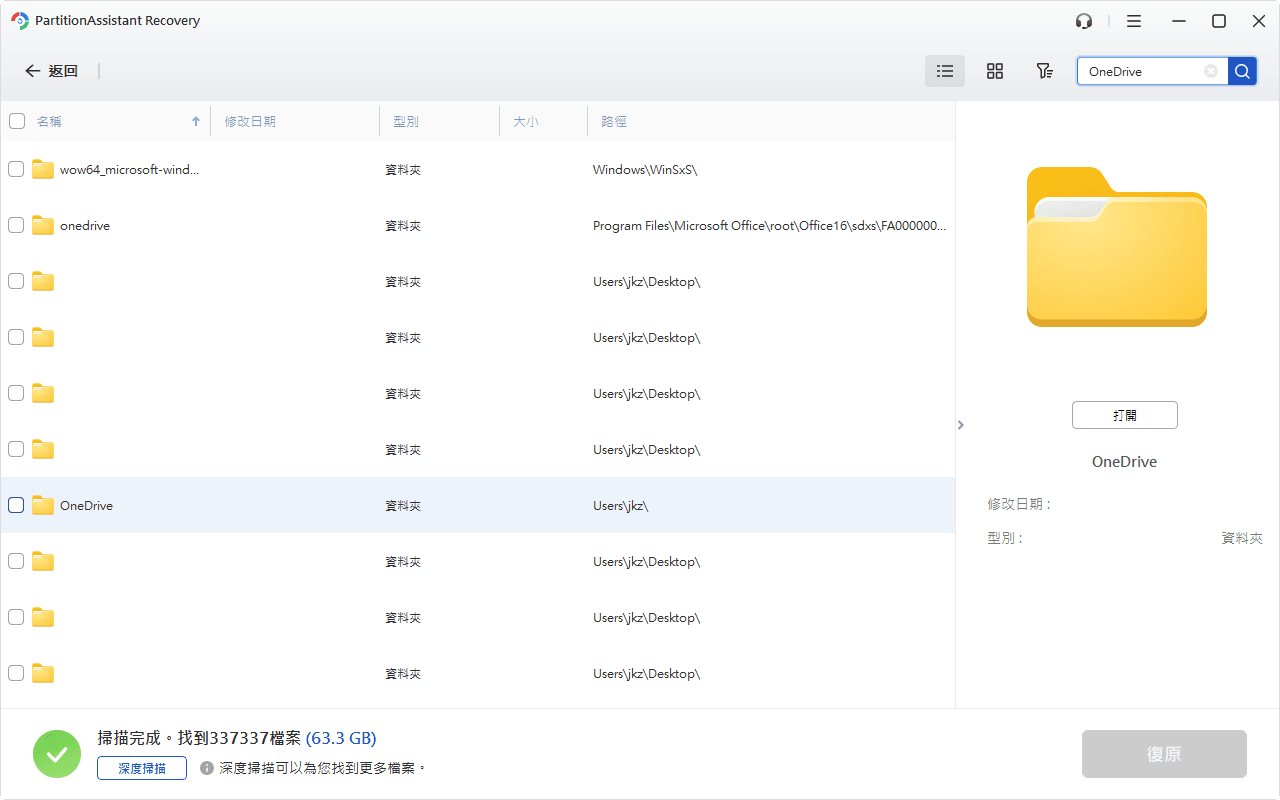The width and height of the screenshot is (1280, 800).
Task: Minimize the PartitionAssistant Recovery window
Action: pyautogui.click(x=1177, y=21)
